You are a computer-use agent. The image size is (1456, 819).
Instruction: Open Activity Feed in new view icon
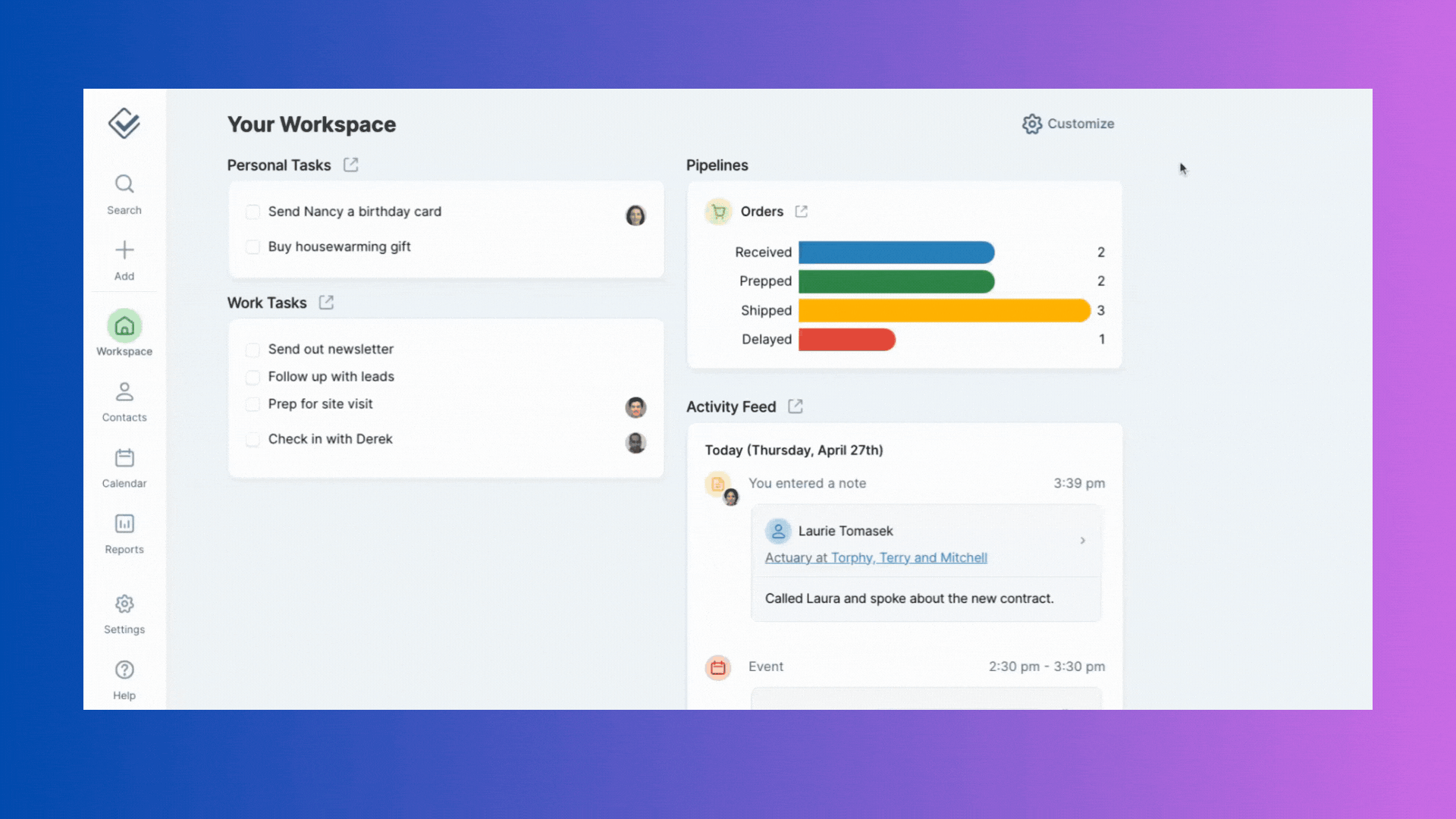pyautogui.click(x=795, y=406)
